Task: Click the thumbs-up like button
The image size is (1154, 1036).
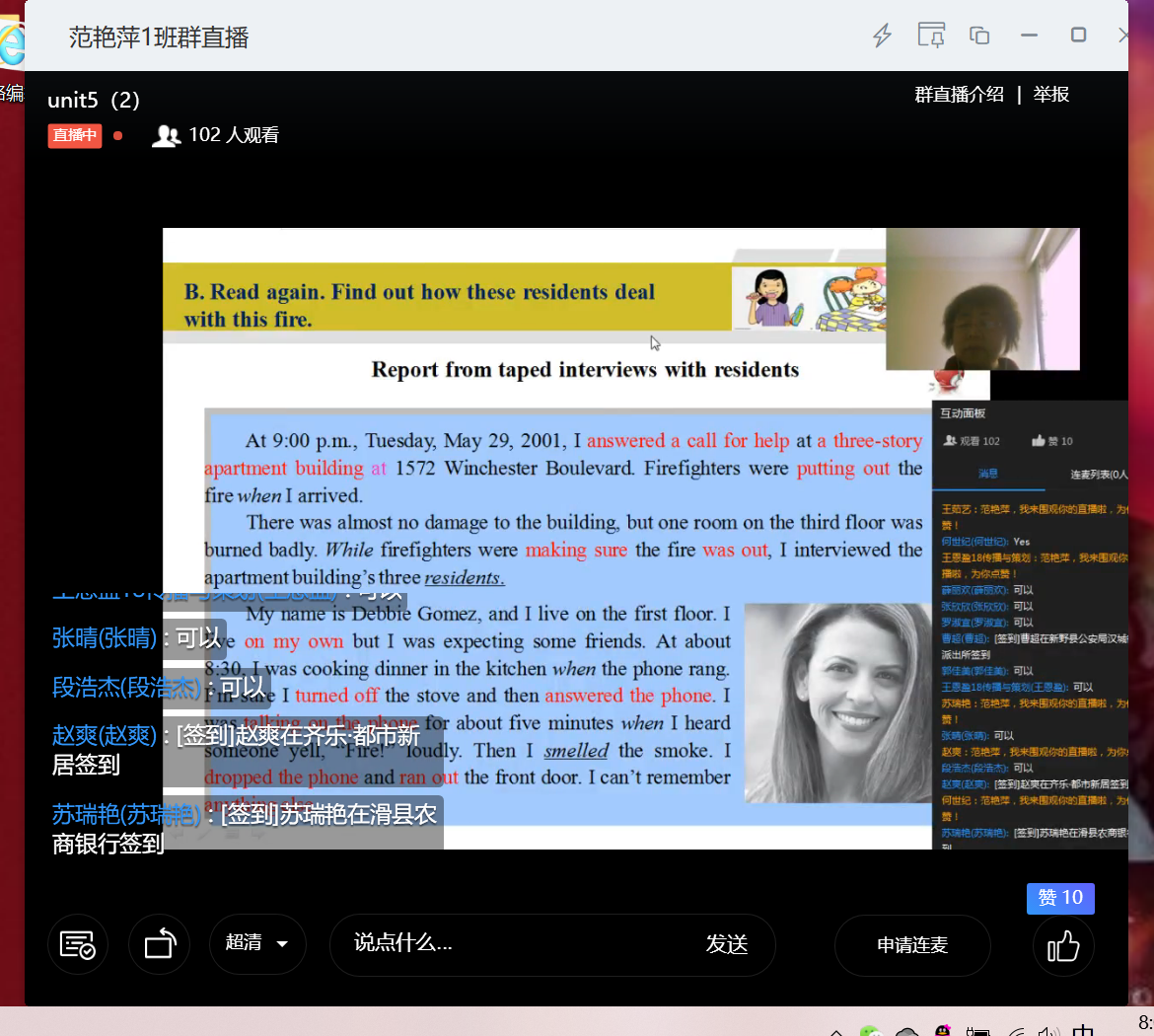Action: point(1063,945)
